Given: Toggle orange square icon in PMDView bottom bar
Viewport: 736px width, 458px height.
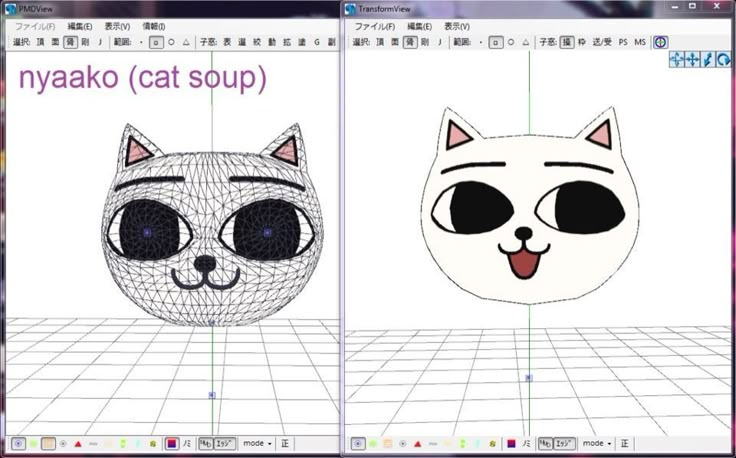Looking at the screenshot, I should [48, 443].
